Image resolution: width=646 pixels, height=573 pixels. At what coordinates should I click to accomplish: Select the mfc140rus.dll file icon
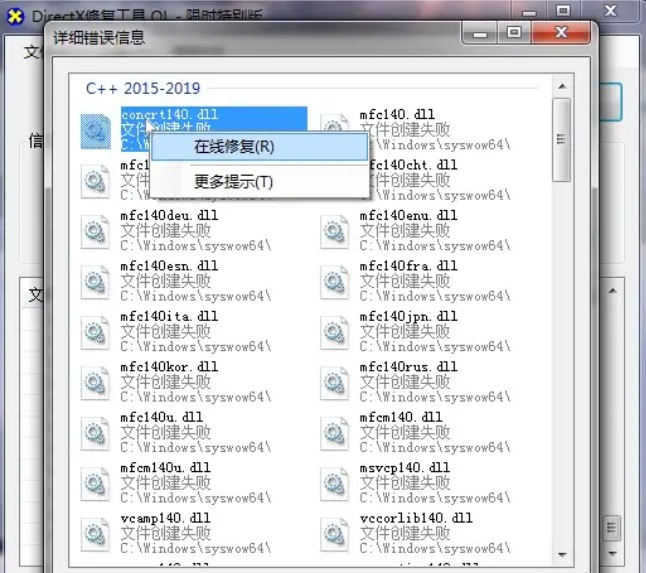(x=334, y=383)
